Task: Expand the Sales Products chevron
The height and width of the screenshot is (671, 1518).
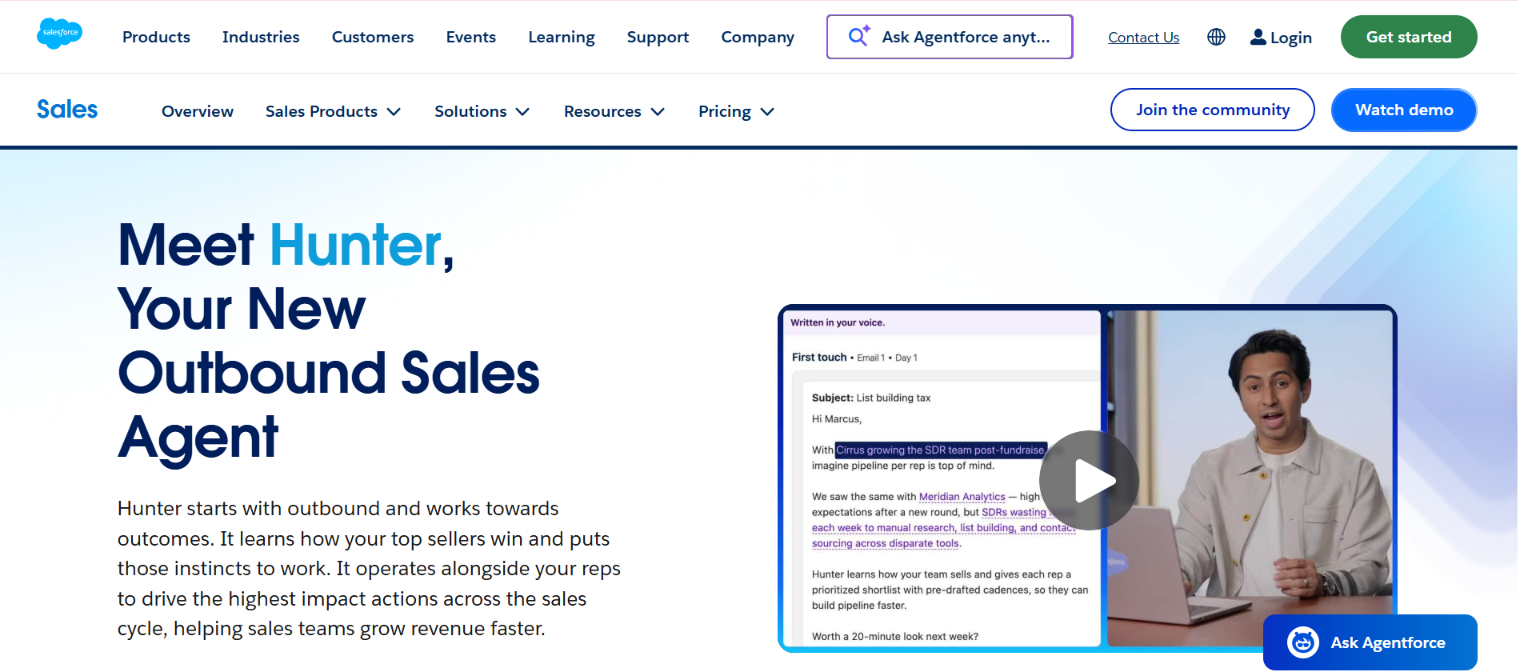Action: (x=394, y=112)
